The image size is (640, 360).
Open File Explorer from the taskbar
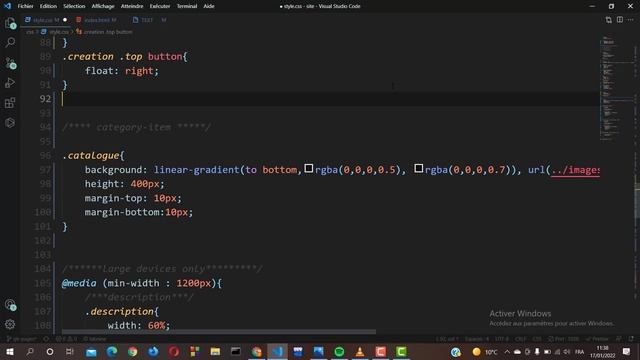215,351
